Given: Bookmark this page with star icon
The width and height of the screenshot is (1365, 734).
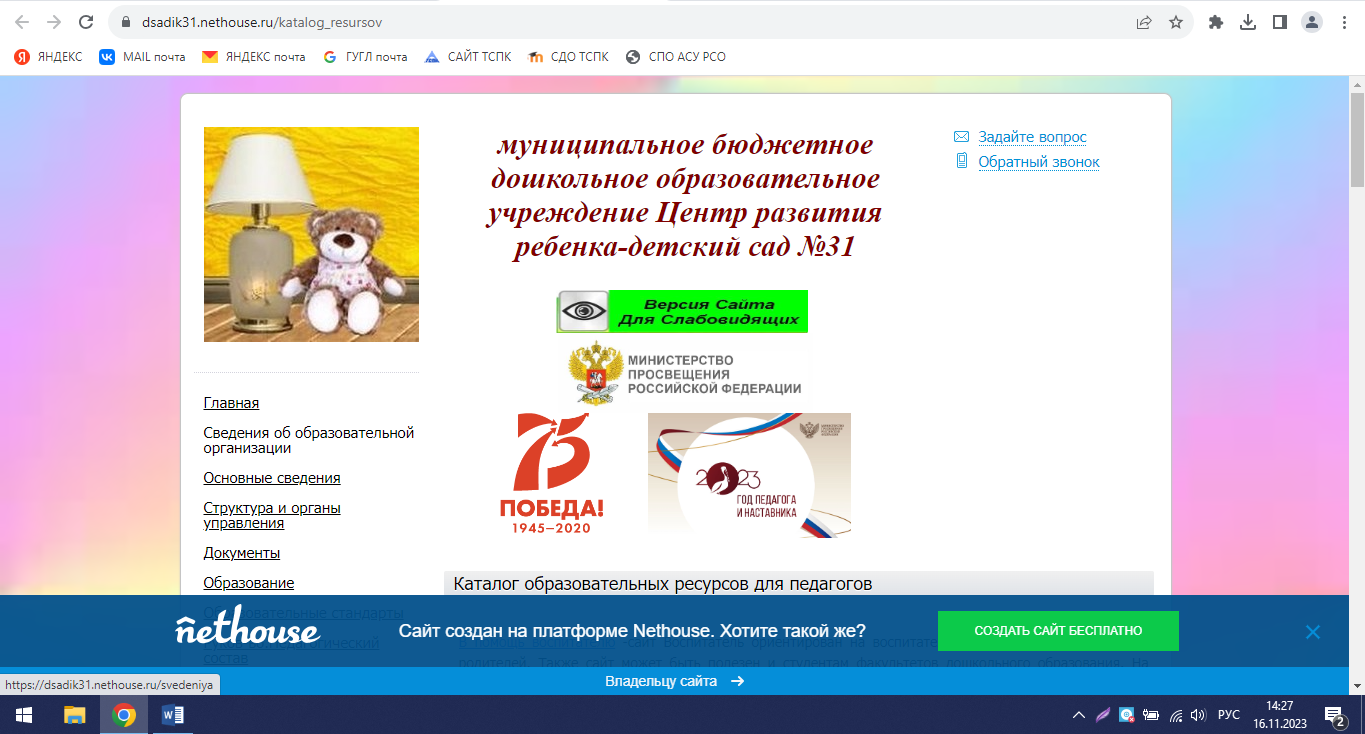Looking at the screenshot, I should click(x=1176, y=22).
